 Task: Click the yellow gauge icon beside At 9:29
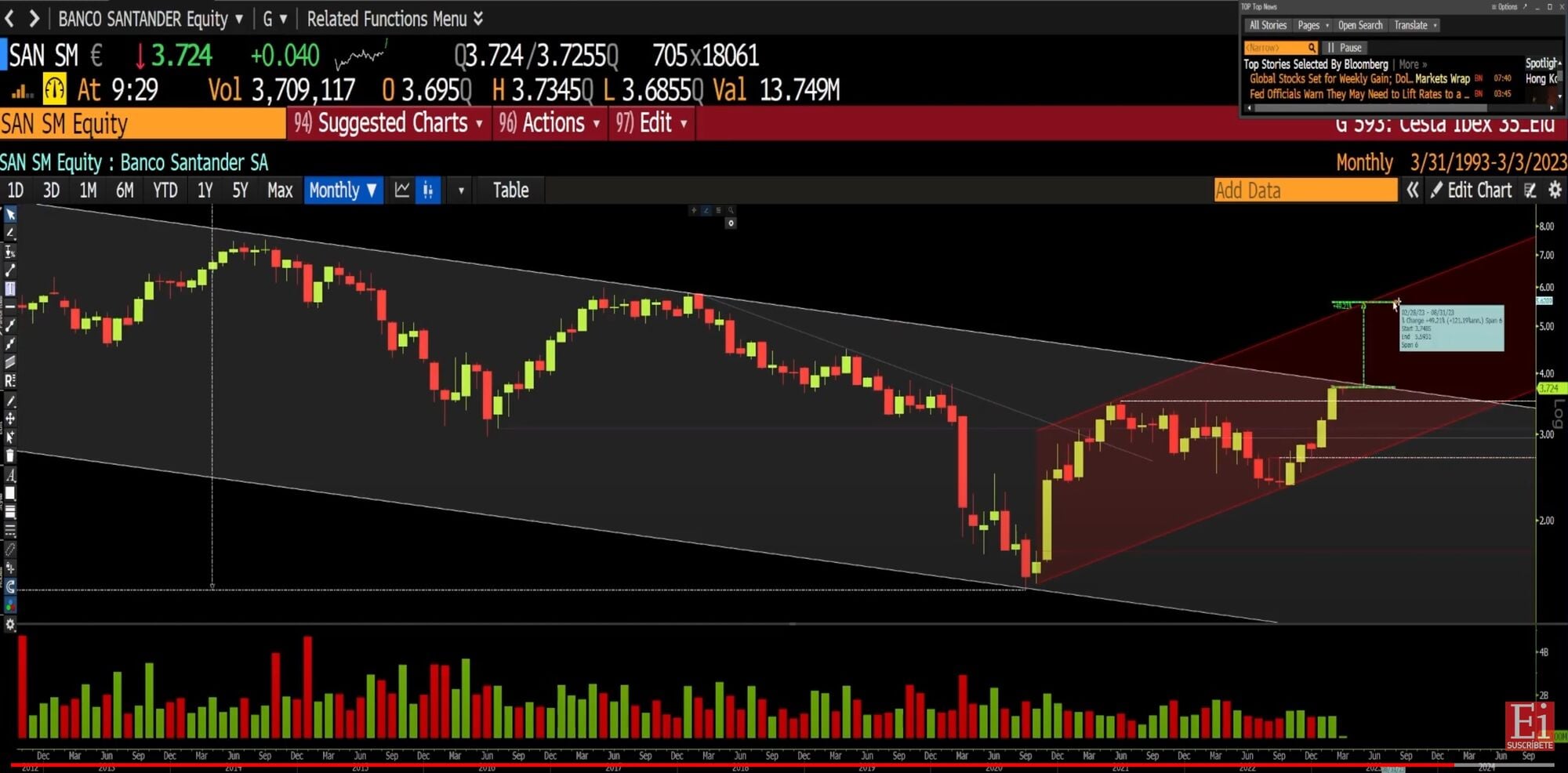point(54,89)
